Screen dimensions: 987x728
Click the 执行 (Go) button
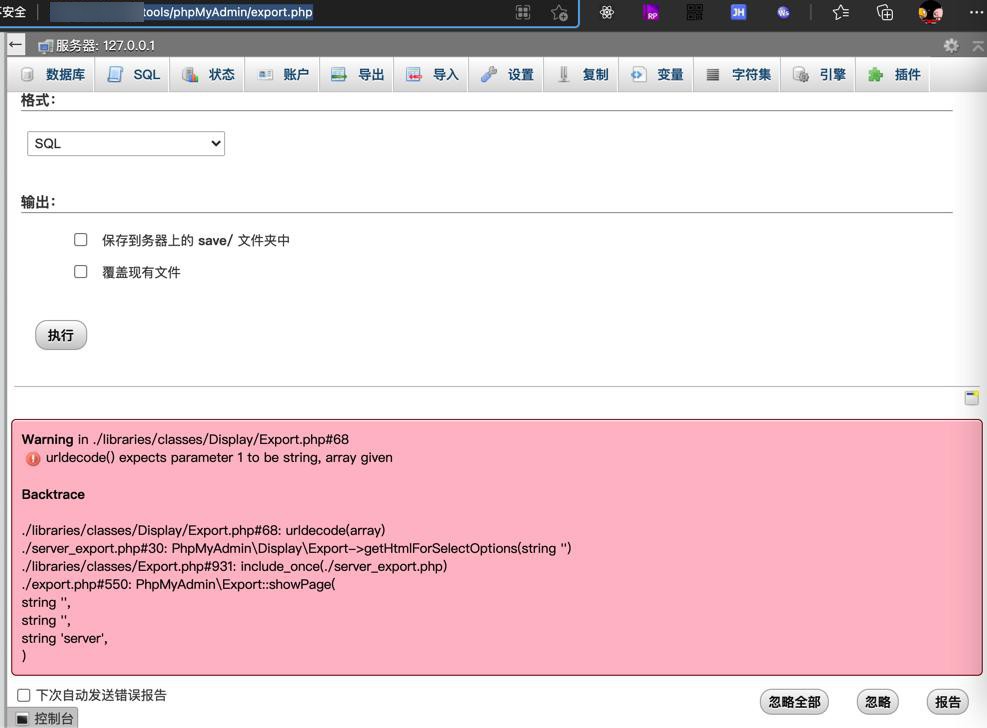pyautogui.click(x=61, y=335)
